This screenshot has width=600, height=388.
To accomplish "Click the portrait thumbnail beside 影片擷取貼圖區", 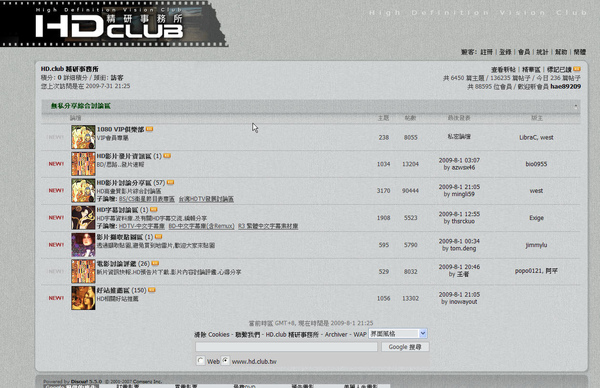I will click(83, 245).
